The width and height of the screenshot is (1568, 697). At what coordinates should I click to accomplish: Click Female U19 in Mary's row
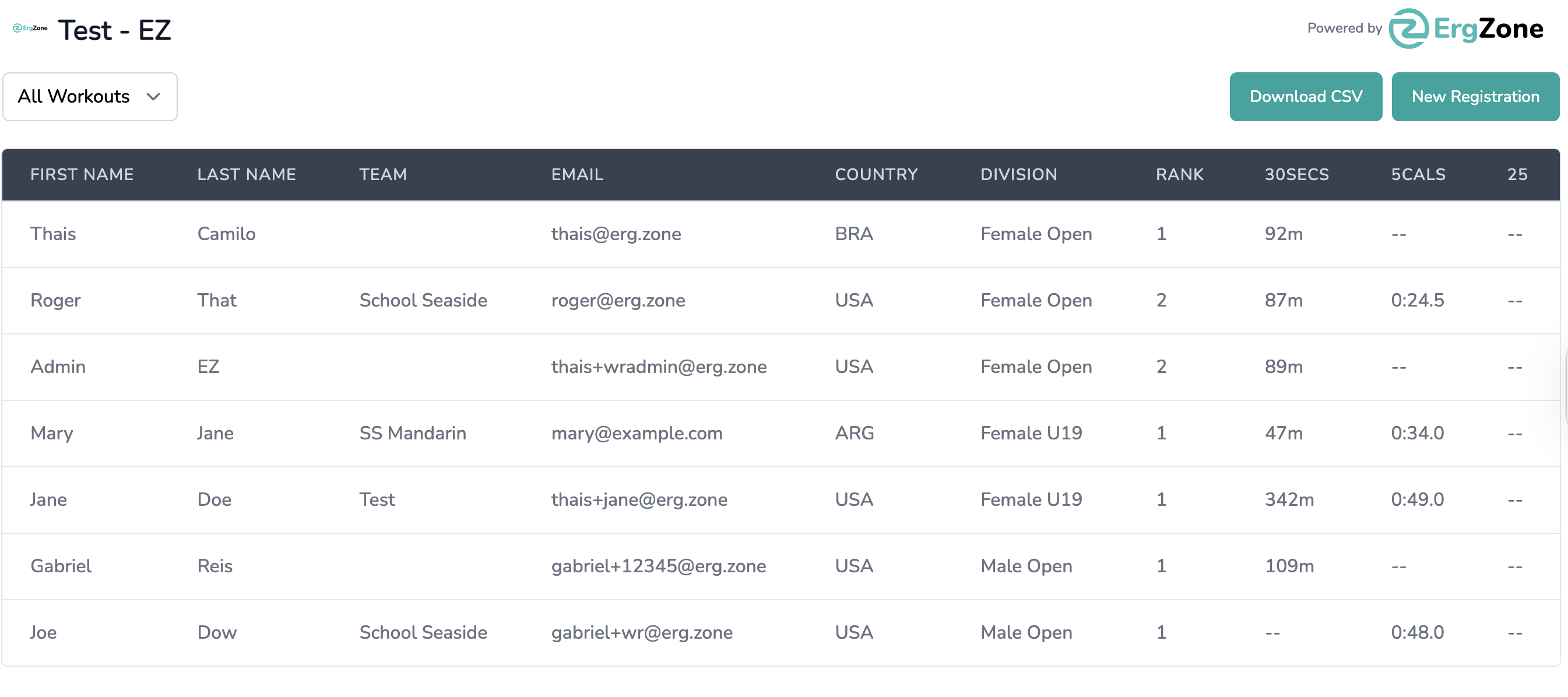pyautogui.click(x=1031, y=433)
